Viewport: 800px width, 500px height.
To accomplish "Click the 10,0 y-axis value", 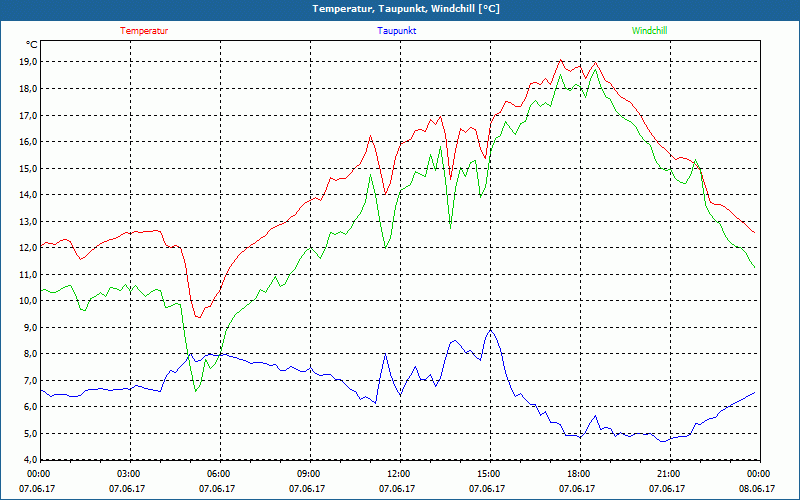I will point(29,301).
